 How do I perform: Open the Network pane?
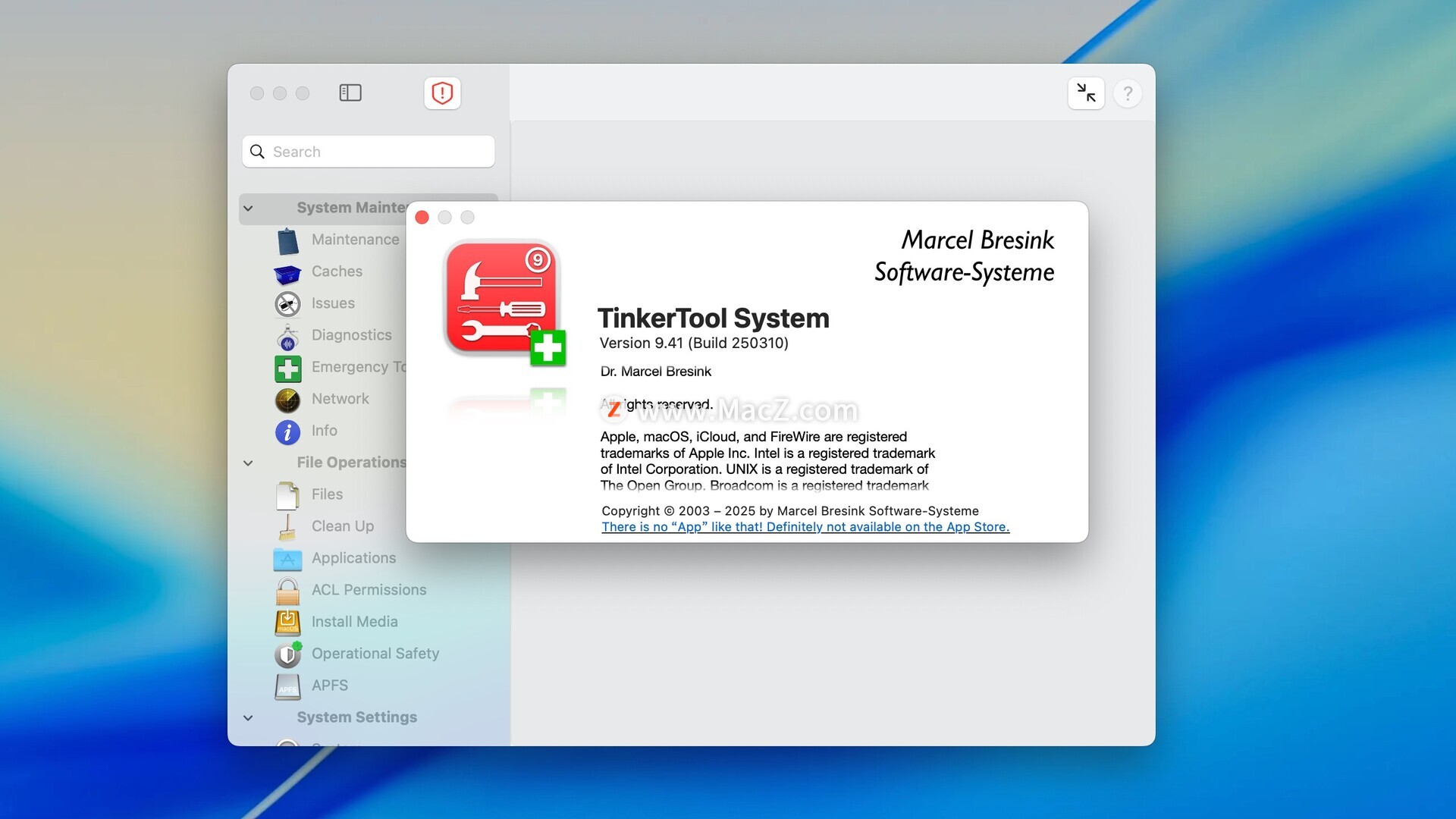click(340, 399)
